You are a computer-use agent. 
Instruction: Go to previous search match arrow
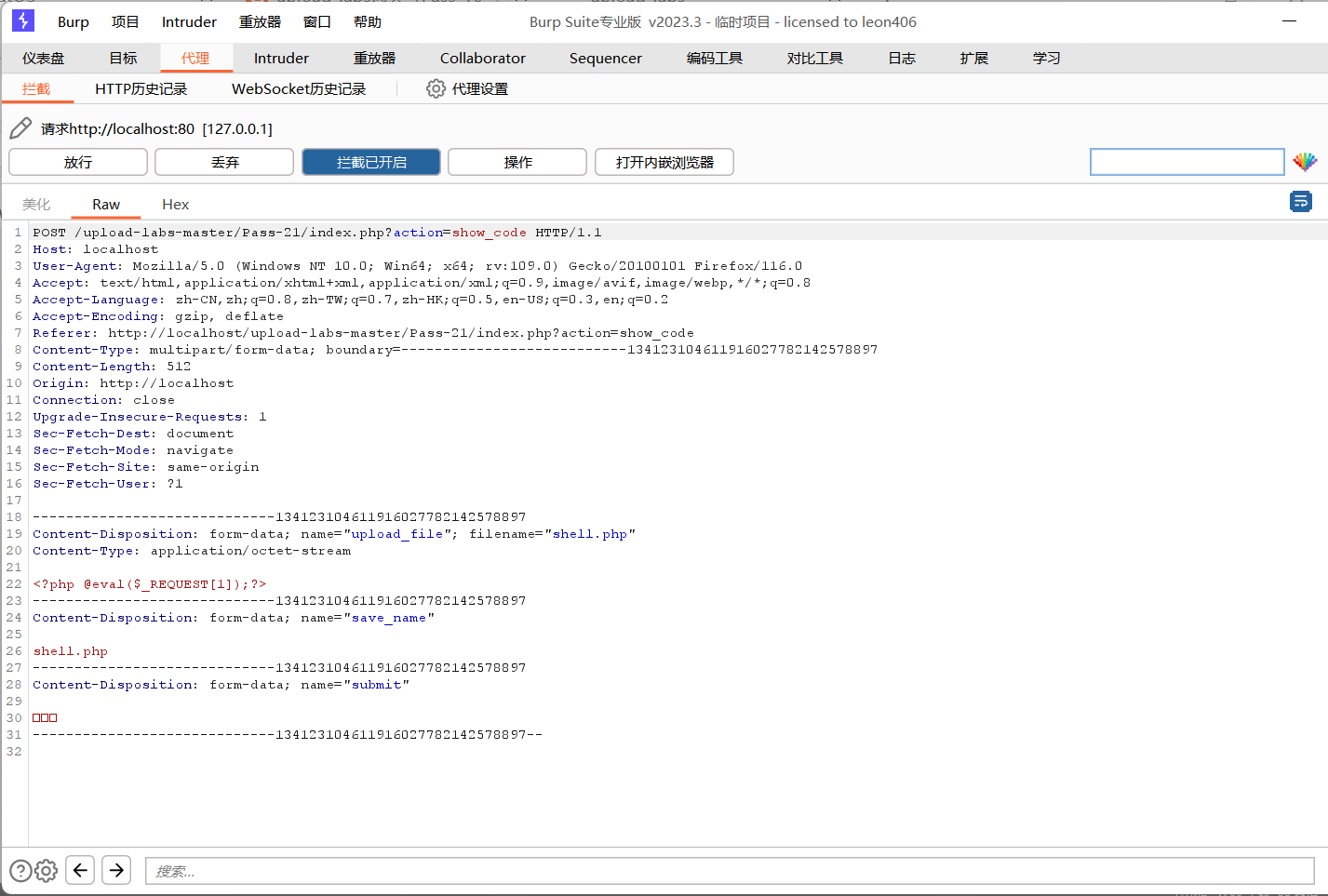click(x=80, y=870)
